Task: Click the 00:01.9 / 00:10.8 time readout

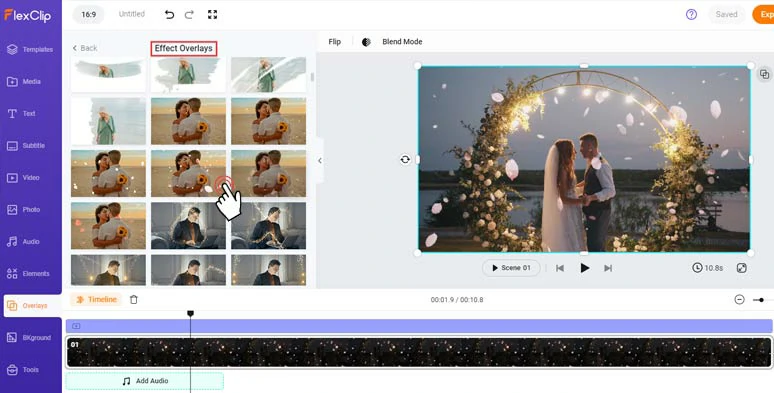Action: click(457, 300)
